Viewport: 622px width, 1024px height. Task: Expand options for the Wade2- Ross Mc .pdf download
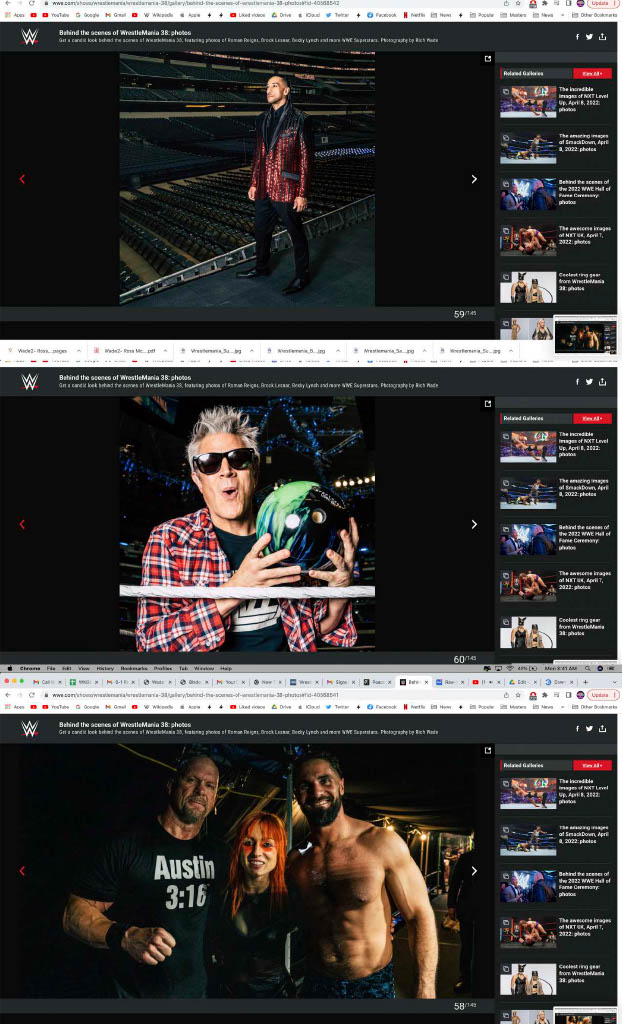165,351
